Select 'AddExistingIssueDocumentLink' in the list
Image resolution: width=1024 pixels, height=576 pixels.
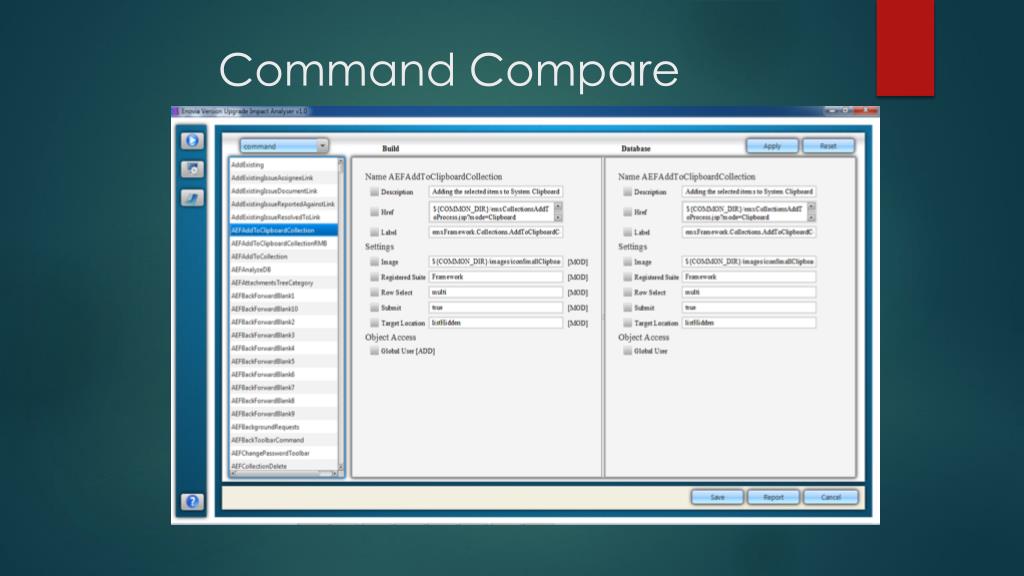[x=283, y=191]
